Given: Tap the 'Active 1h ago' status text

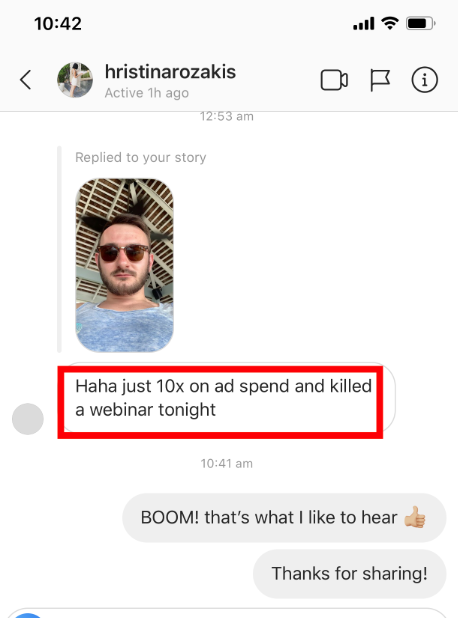Looking at the screenshot, I should [x=147, y=93].
